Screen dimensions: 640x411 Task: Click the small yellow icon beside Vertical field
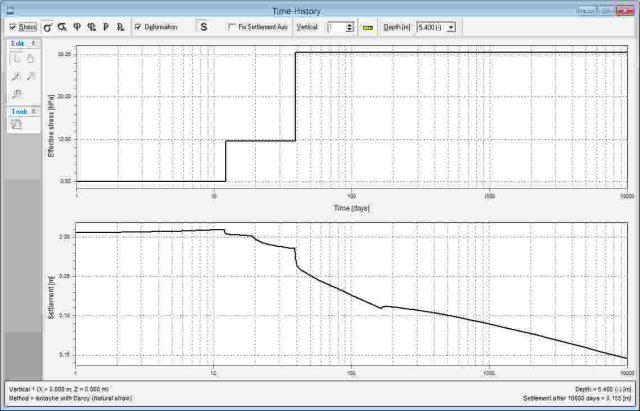367,27
